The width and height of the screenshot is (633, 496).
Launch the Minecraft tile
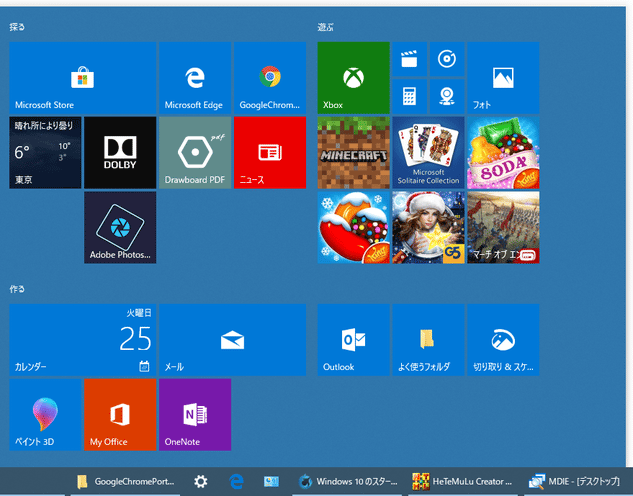(x=353, y=153)
